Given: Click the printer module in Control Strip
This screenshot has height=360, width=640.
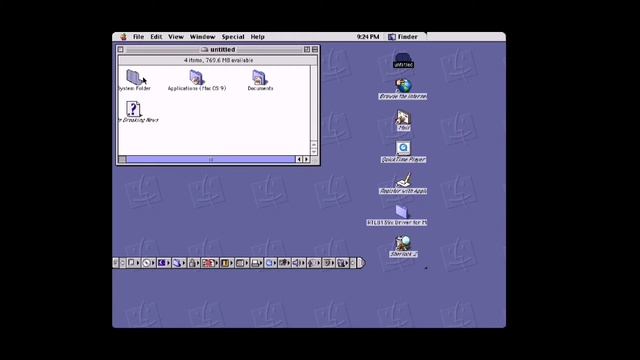Looking at the screenshot, I should [256, 263].
